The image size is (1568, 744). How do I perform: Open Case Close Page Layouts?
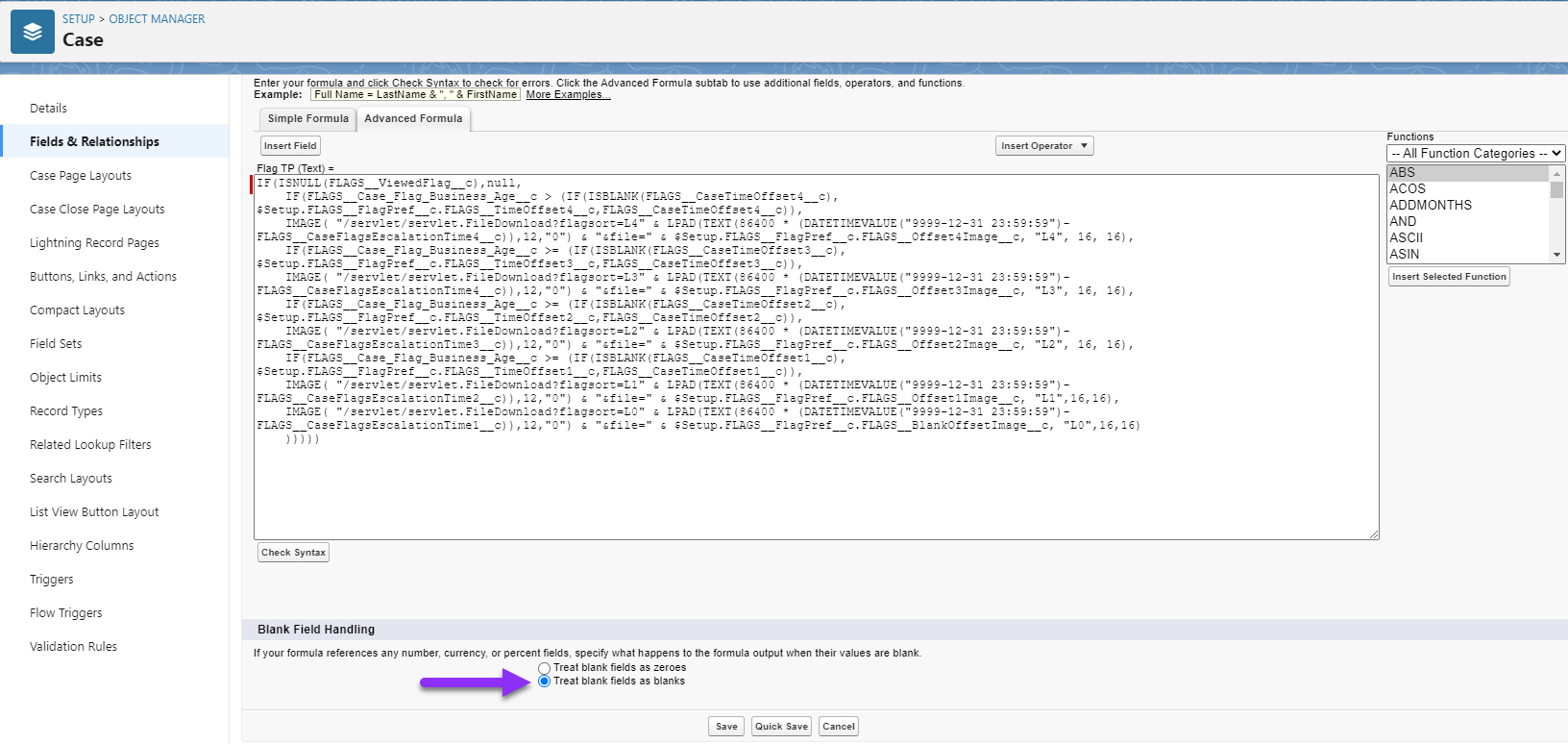tap(97, 210)
